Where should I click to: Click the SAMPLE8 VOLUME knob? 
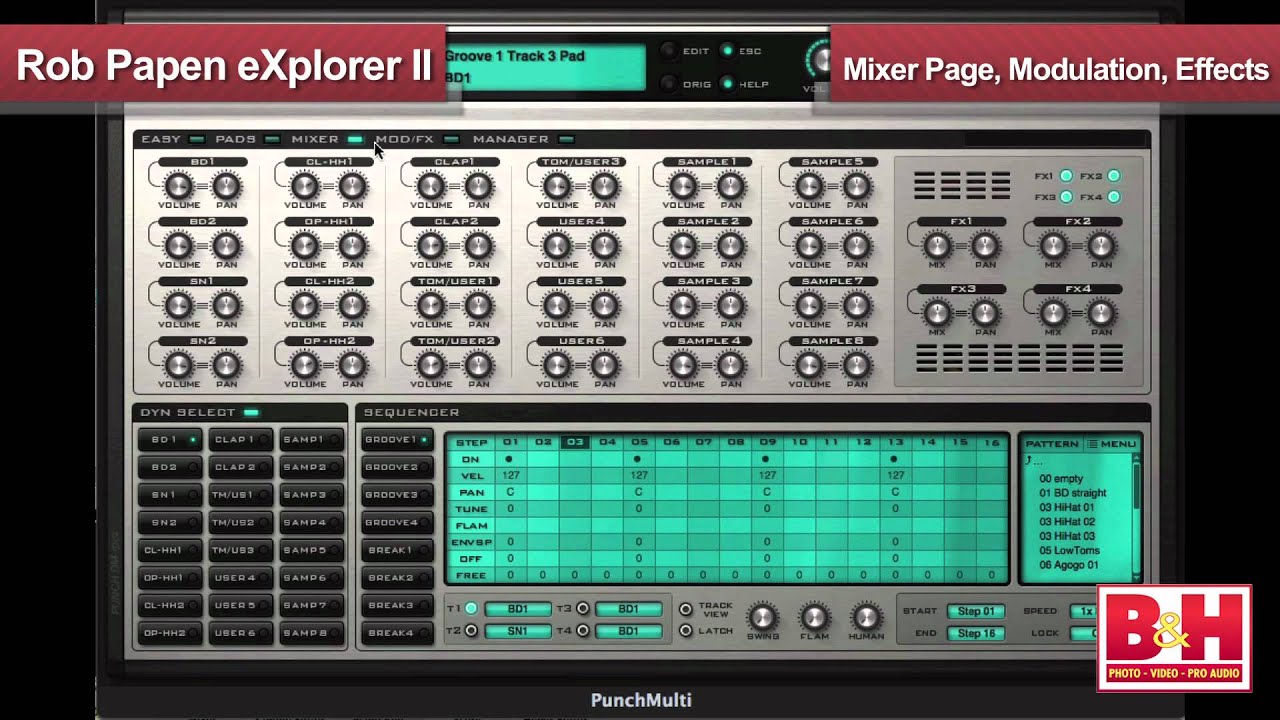(808, 365)
